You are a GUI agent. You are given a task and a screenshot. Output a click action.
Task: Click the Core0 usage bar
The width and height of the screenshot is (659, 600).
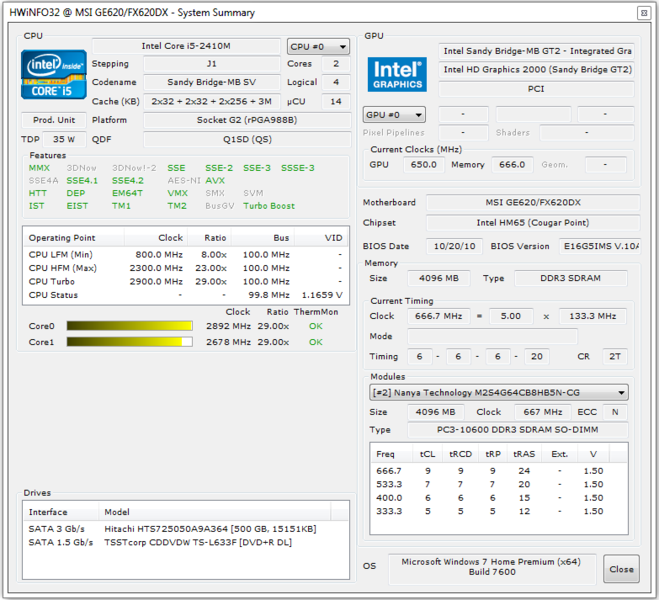pos(129,326)
